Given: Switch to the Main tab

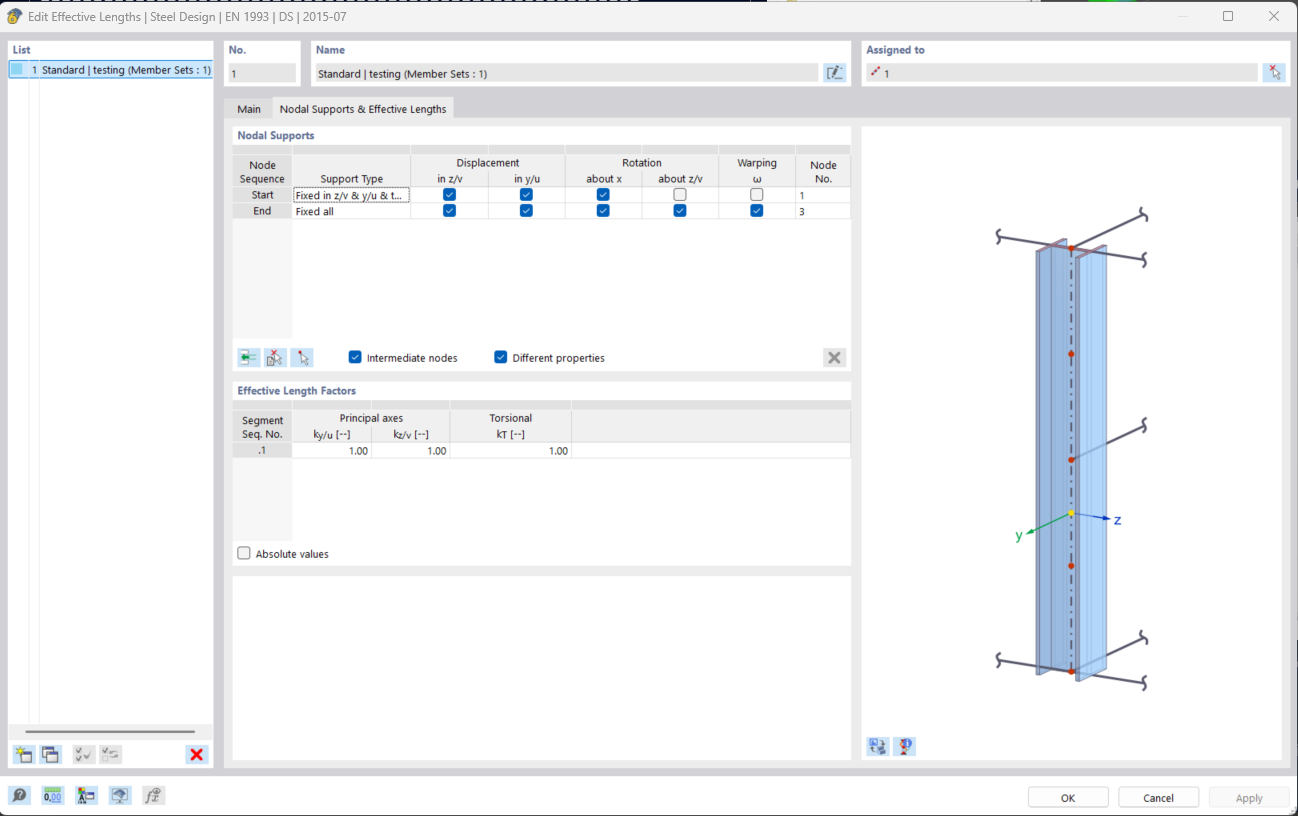Looking at the screenshot, I should point(249,109).
